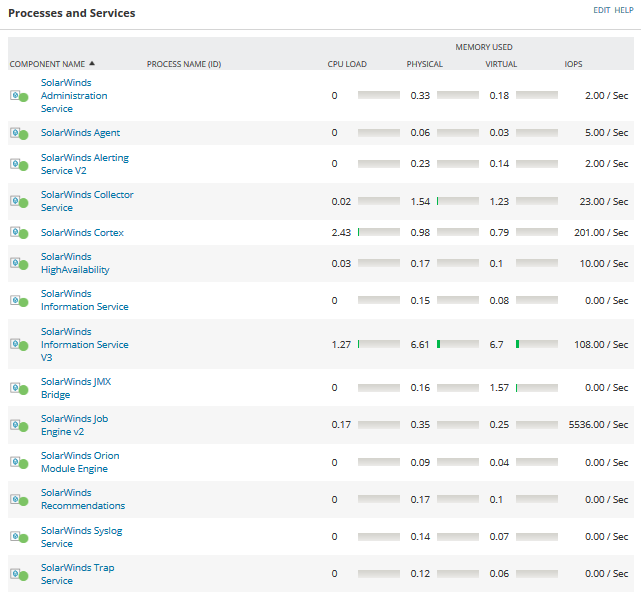The width and height of the screenshot is (641, 600).
Task: Sort by COMPONENT NAME column header
Action: coord(47,64)
